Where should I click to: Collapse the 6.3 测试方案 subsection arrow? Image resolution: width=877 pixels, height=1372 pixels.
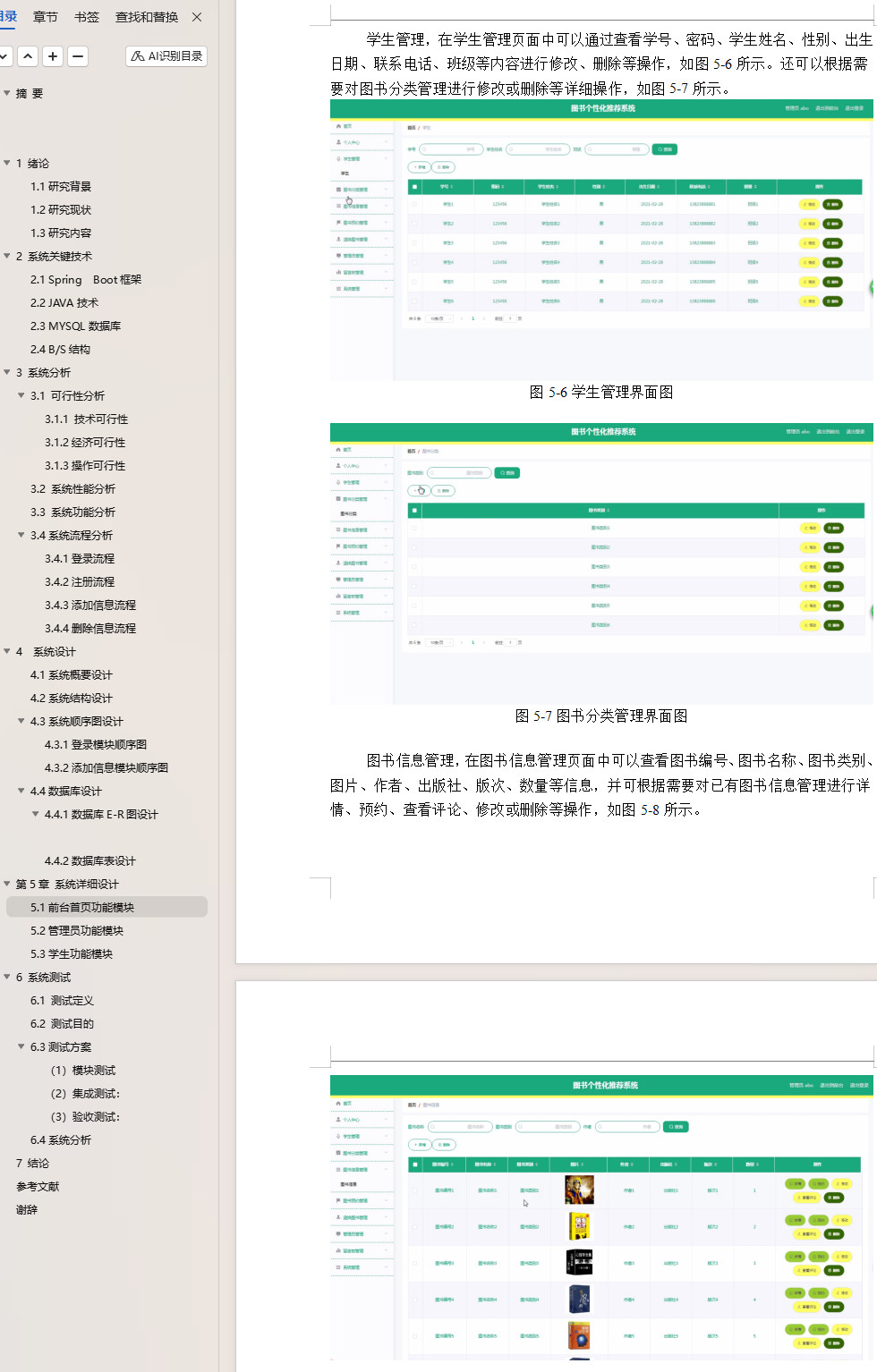(21, 1046)
